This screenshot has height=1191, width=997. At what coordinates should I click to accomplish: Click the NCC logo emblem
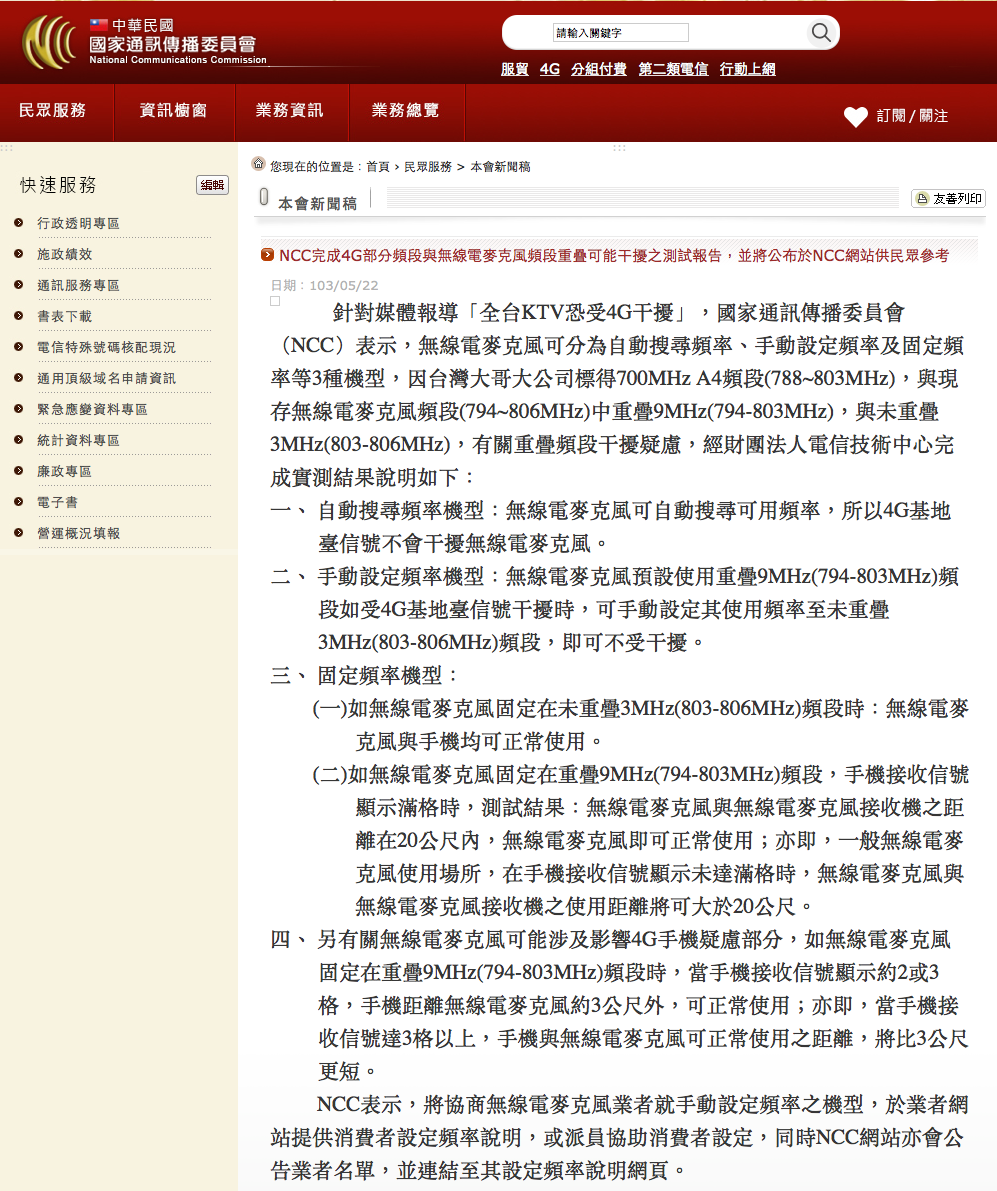coord(49,42)
